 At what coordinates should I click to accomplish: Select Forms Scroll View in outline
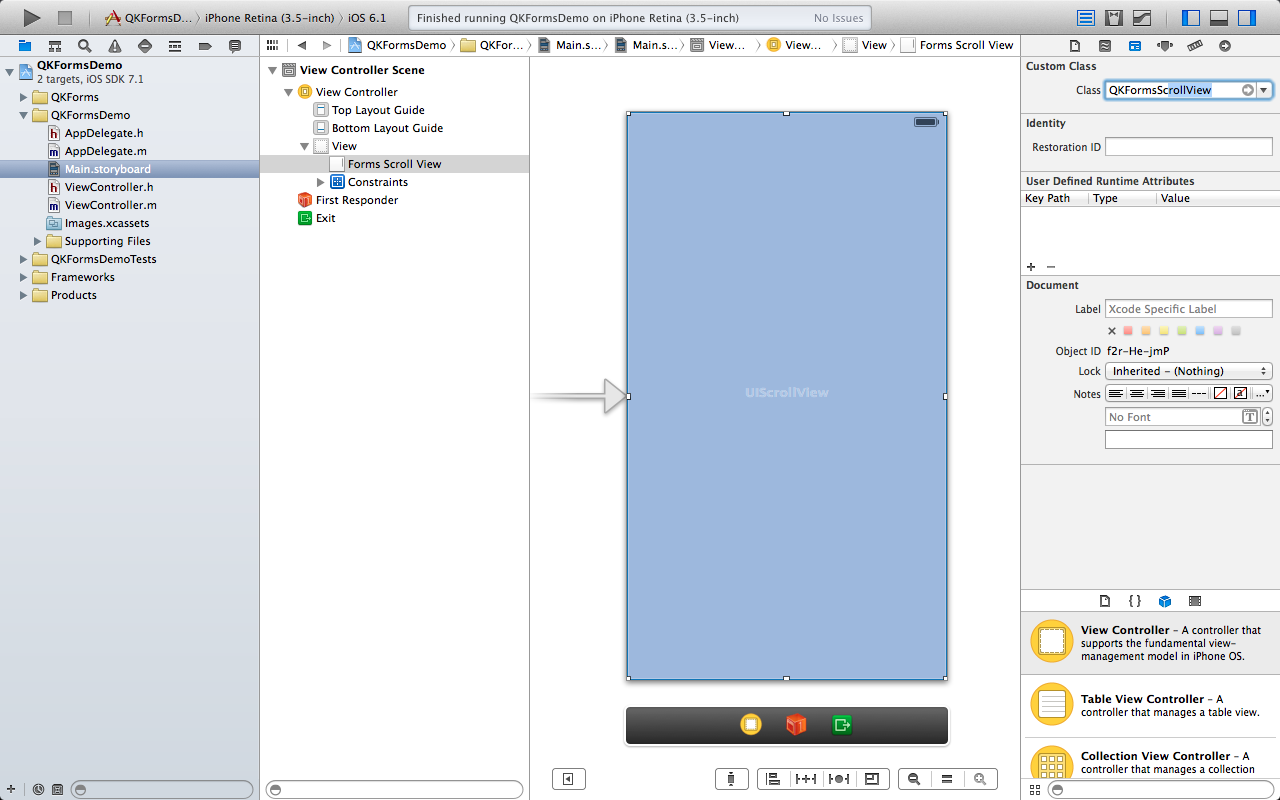point(395,164)
